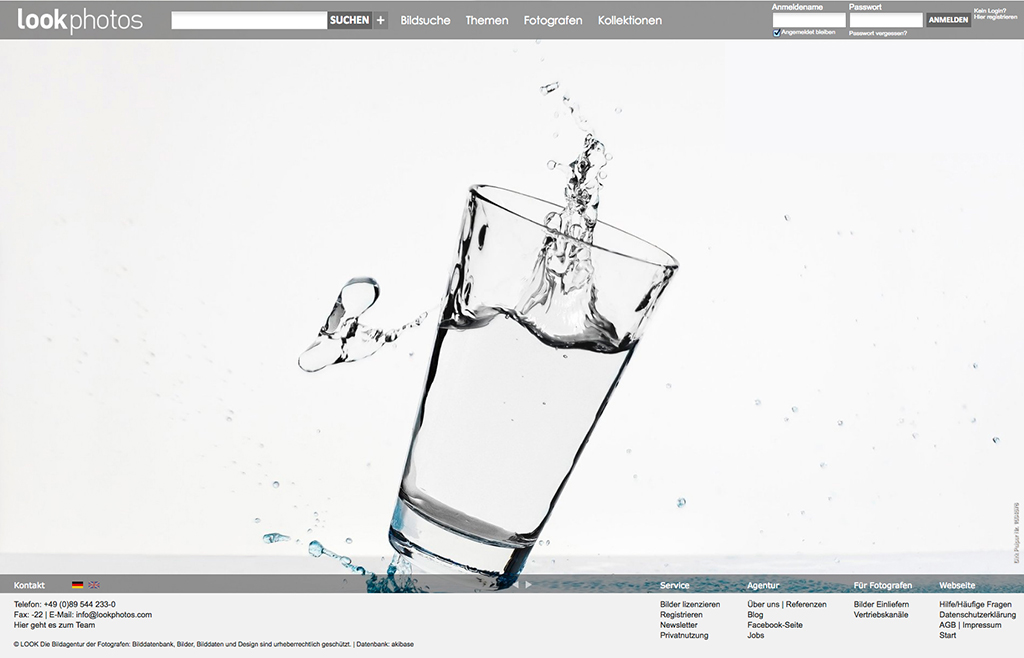The image size is (1024, 658).
Task: Open Über uns footer link
Action: pos(763,604)
